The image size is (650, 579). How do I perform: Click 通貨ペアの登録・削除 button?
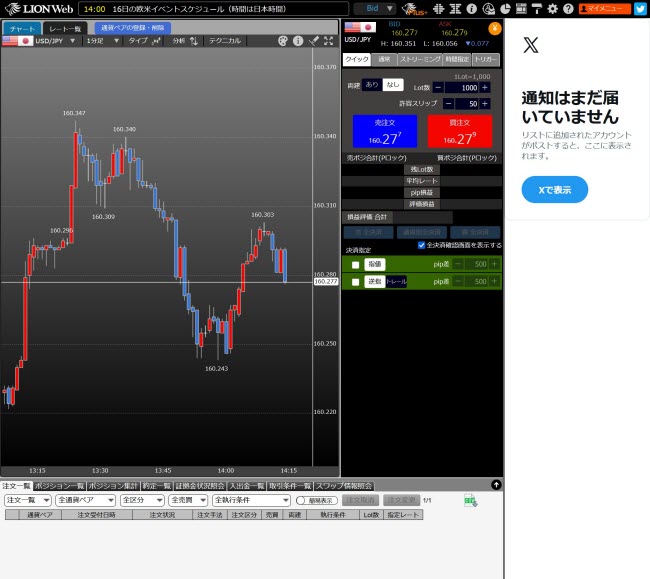133,28
